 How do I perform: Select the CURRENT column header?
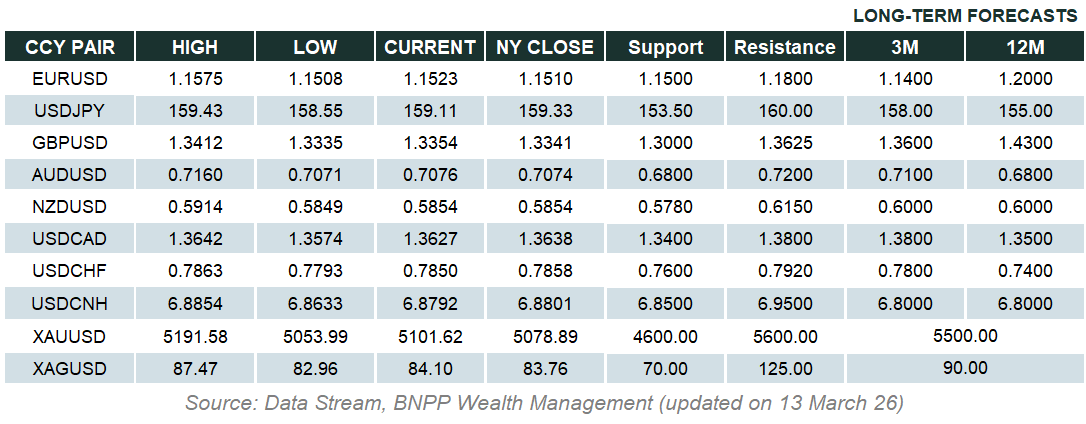point(430,47)
